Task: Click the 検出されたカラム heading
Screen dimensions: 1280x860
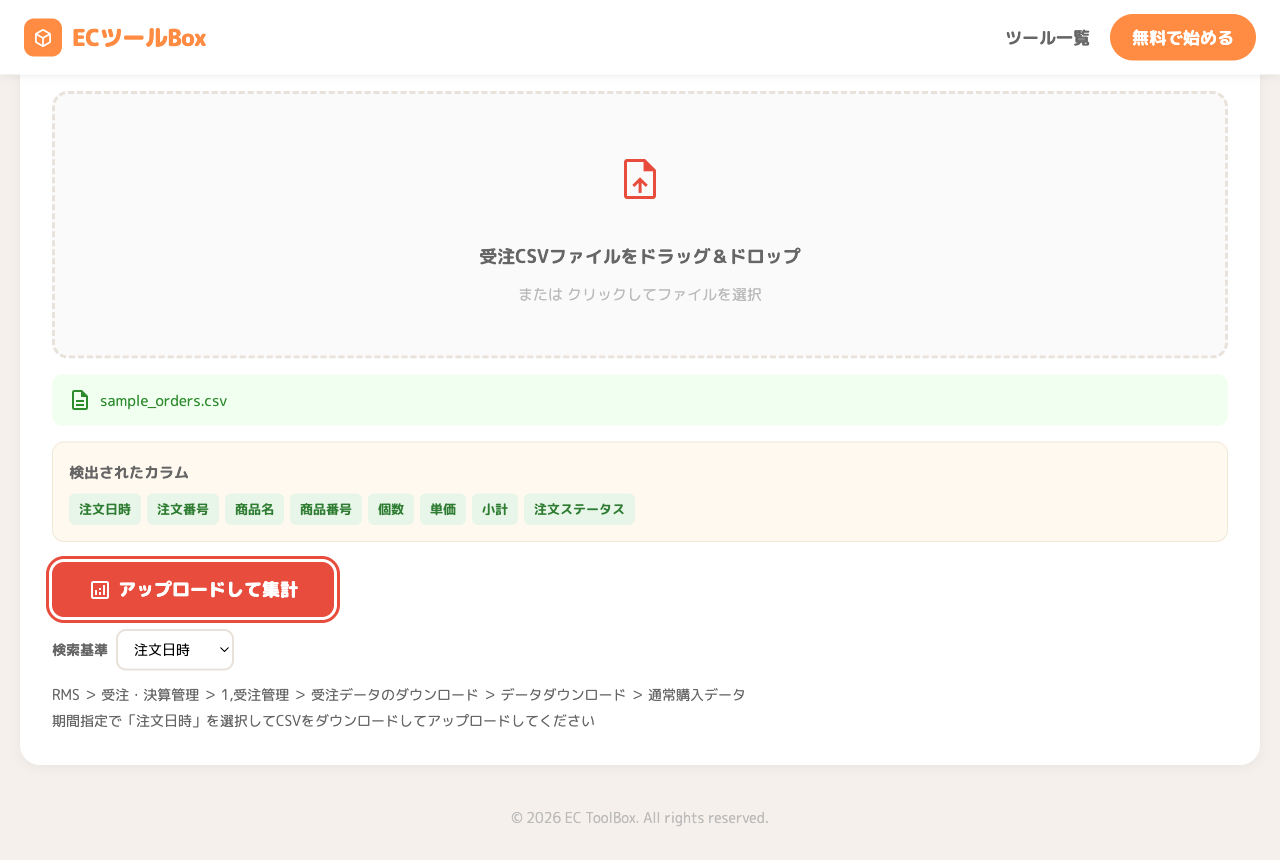Action: 129,472
